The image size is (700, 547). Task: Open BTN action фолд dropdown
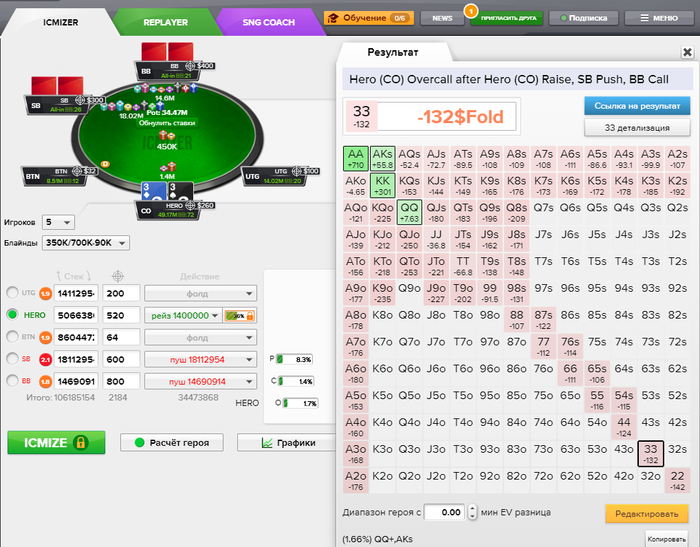[x=200, y=338]
